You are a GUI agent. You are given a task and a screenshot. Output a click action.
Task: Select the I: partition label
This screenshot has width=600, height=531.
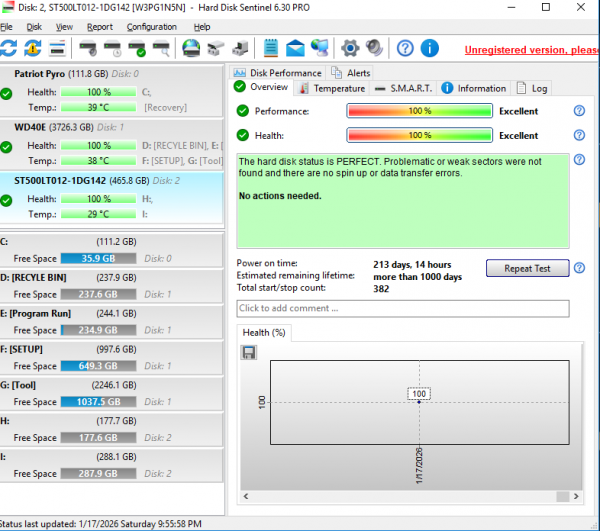click(3, 457)
